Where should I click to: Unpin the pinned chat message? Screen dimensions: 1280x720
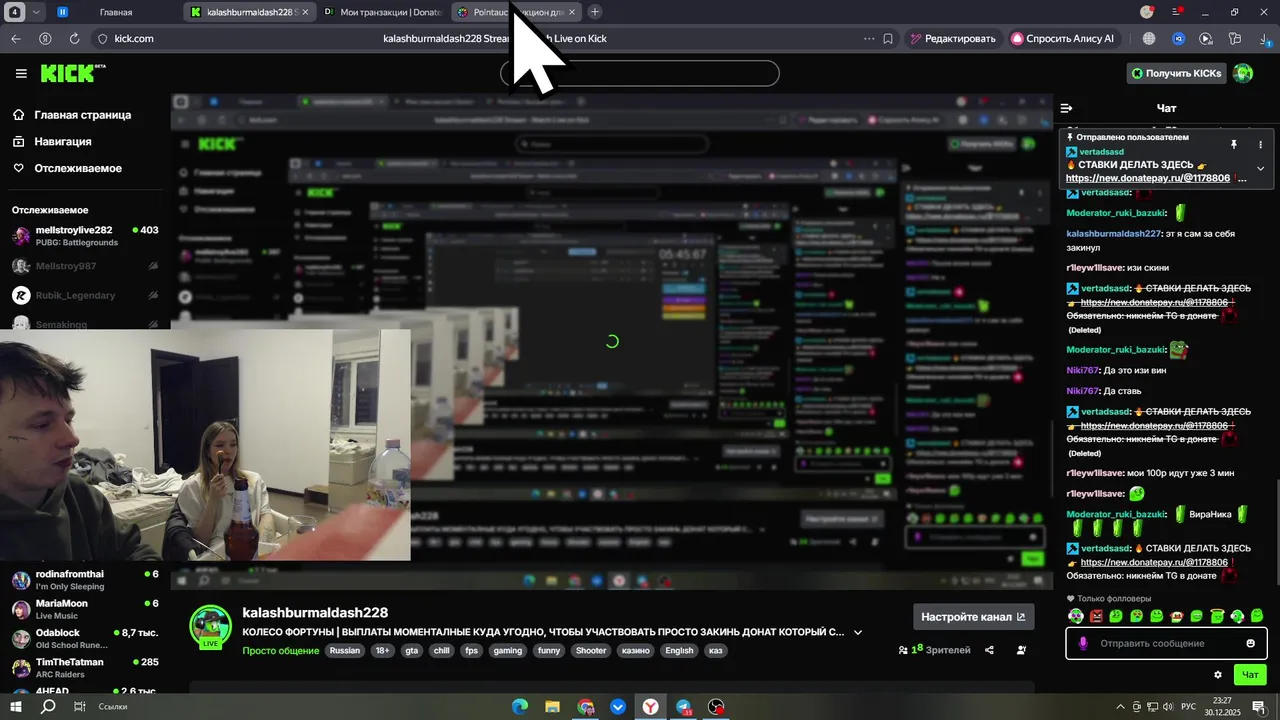1234,144
